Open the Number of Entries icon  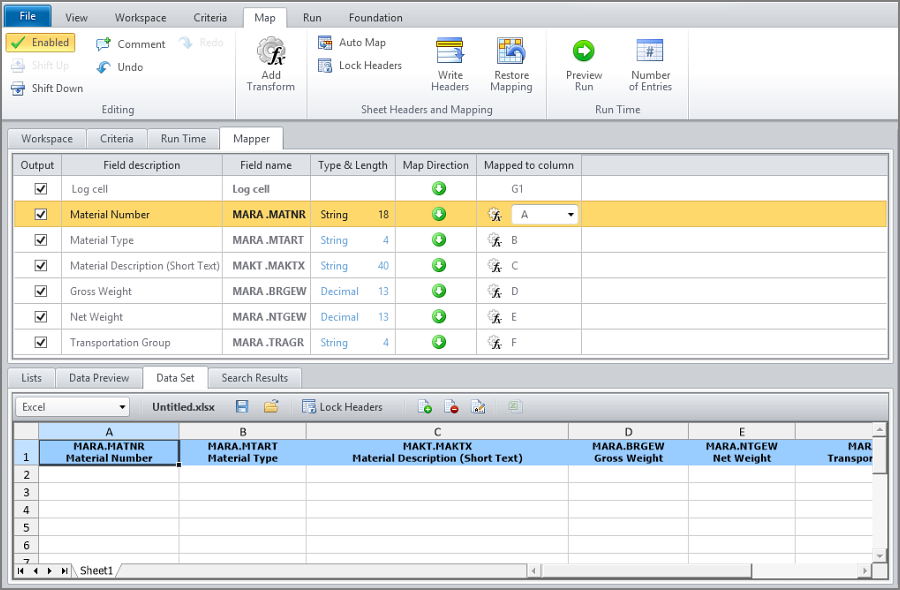(x=650, y=51)
